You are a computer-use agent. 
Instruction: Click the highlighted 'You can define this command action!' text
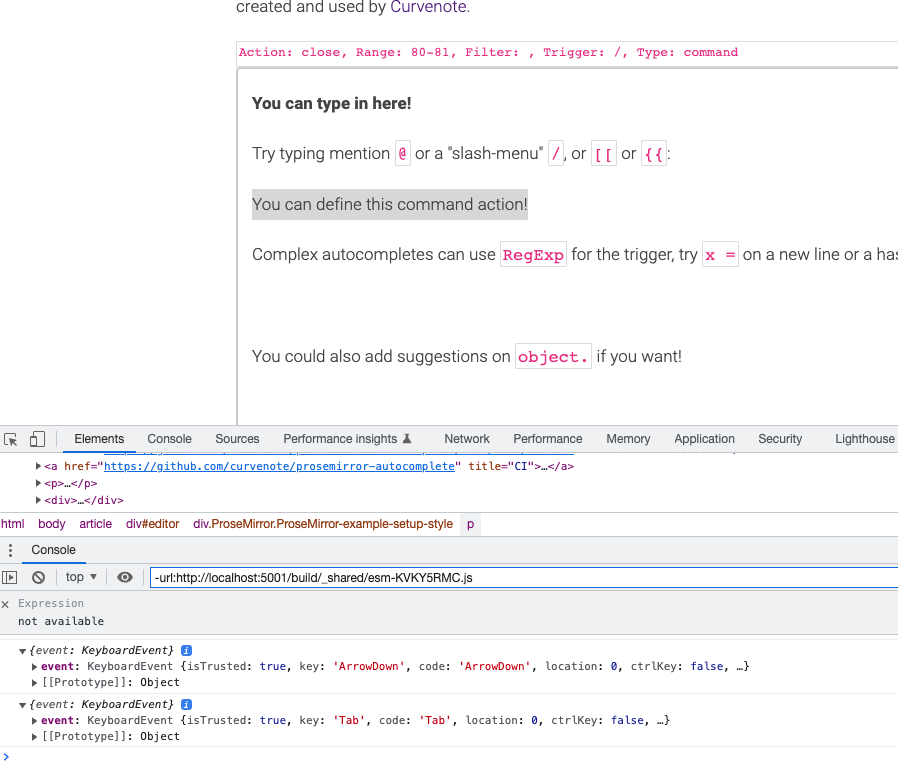389,205
